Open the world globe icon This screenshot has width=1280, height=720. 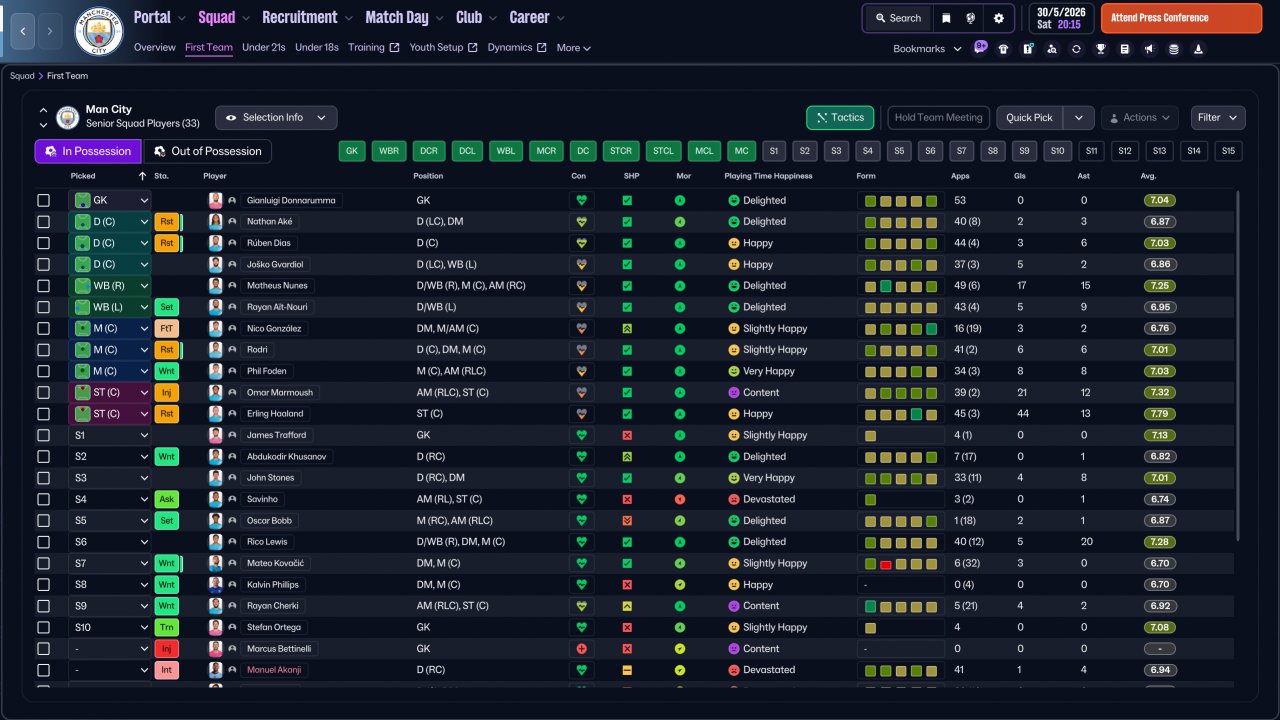point(971,18)
